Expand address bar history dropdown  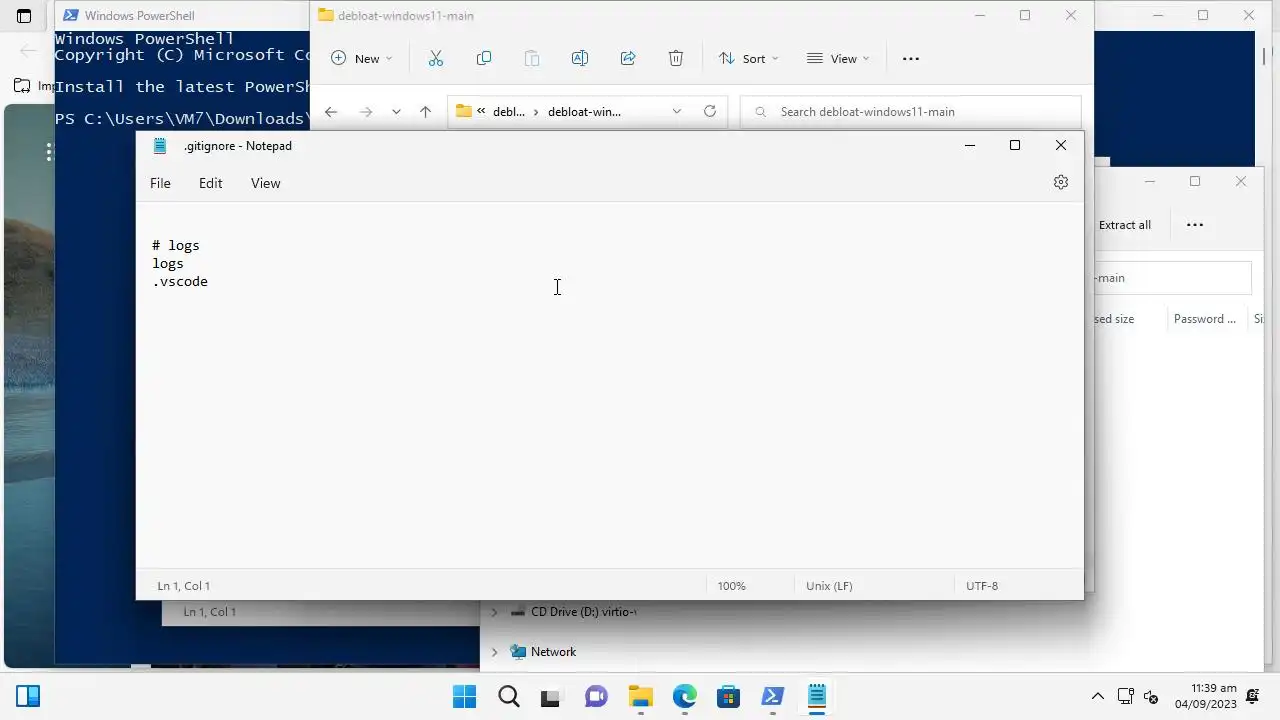(x=677, y=112)
